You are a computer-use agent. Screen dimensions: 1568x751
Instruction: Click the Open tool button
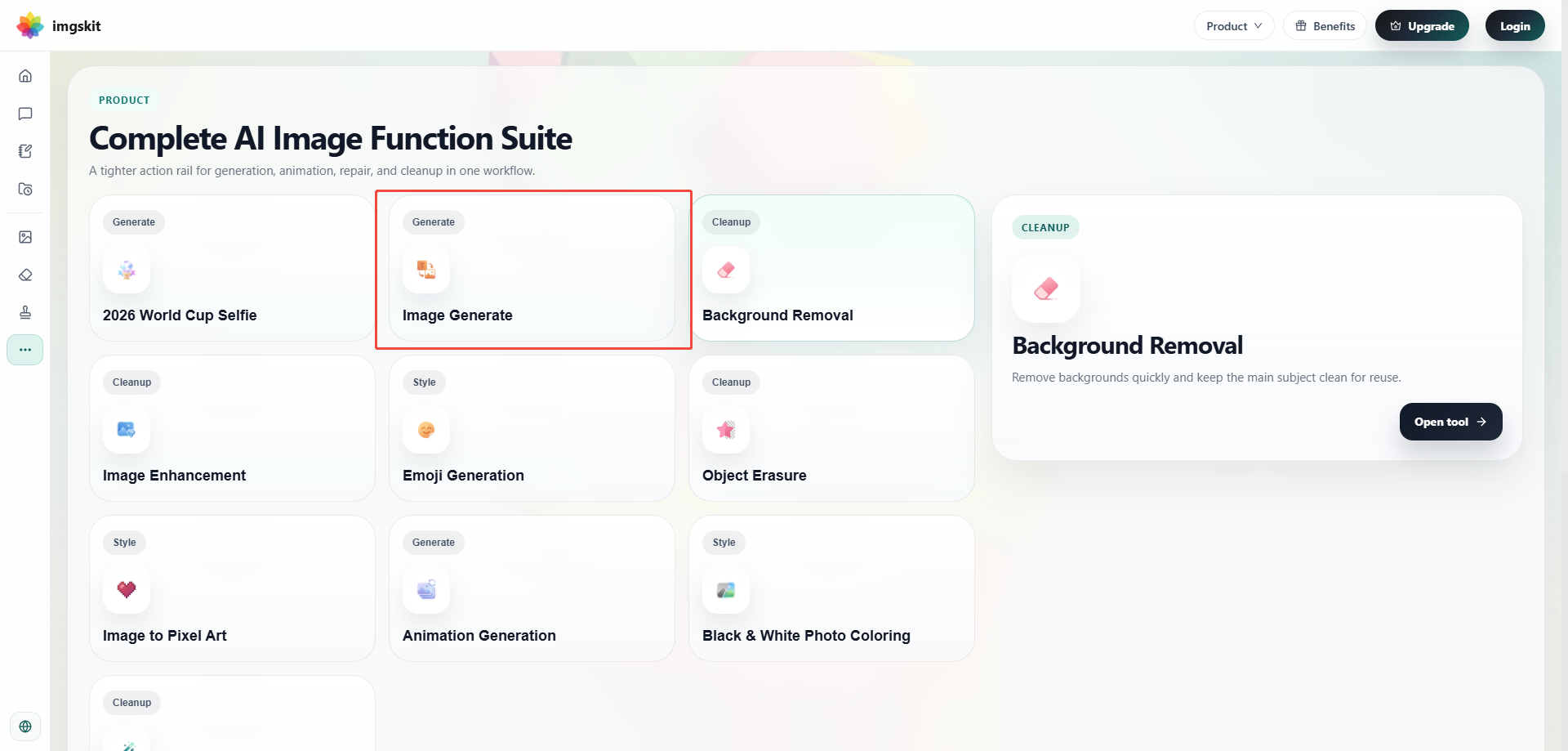1450,422
